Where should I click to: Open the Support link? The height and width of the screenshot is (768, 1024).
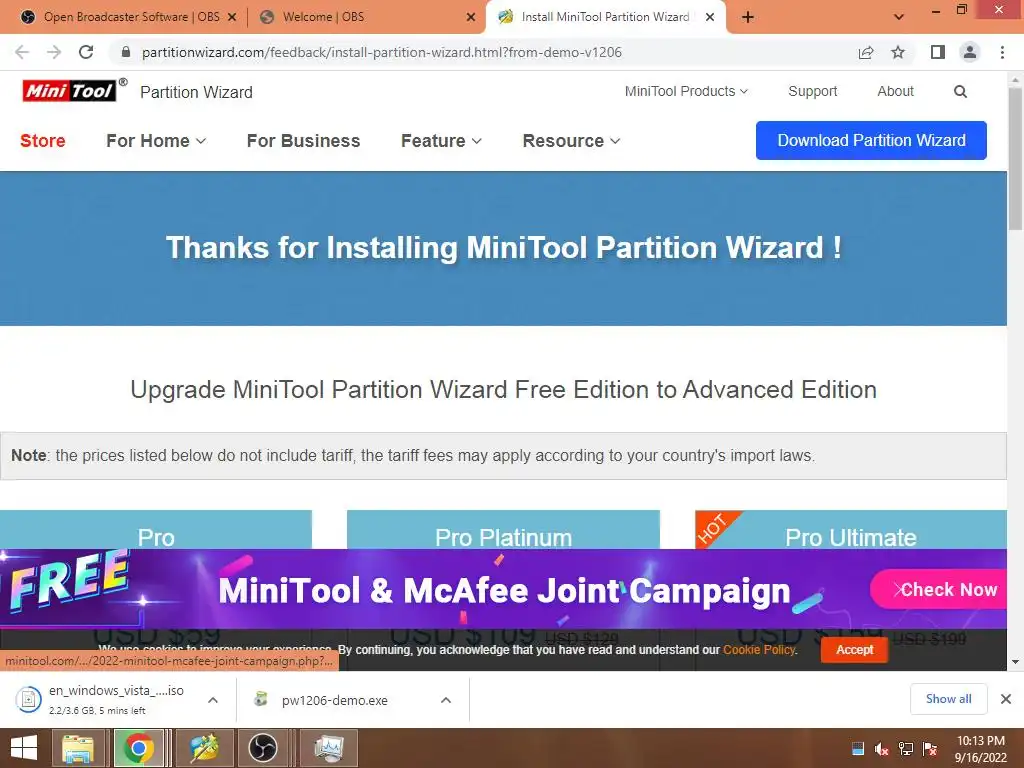coord(812,91)
